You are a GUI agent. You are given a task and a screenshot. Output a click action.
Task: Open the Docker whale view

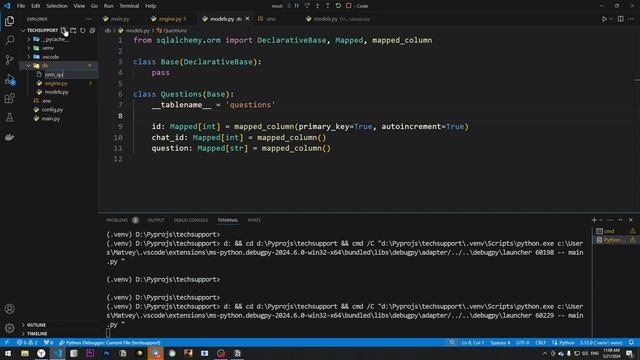click(x=9, y=137)
